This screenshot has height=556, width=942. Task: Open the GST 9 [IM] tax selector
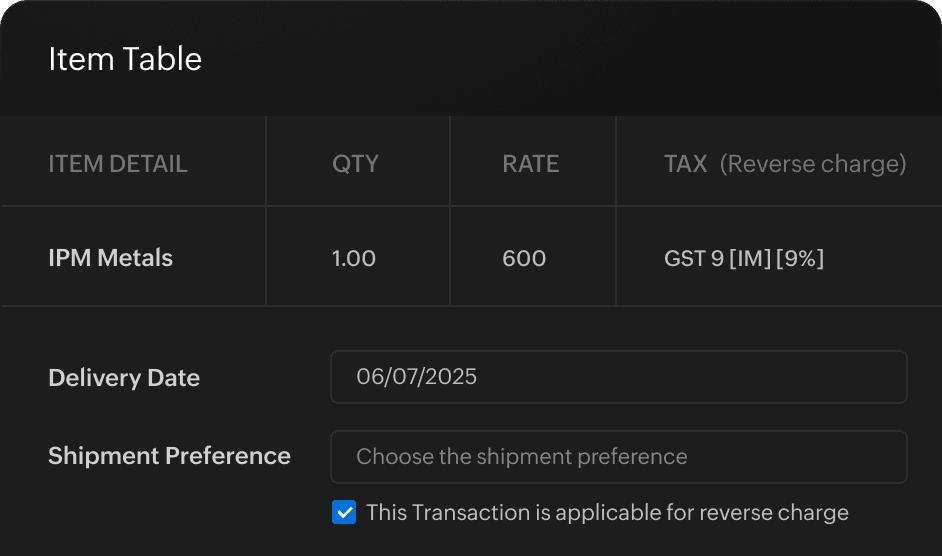743,258
